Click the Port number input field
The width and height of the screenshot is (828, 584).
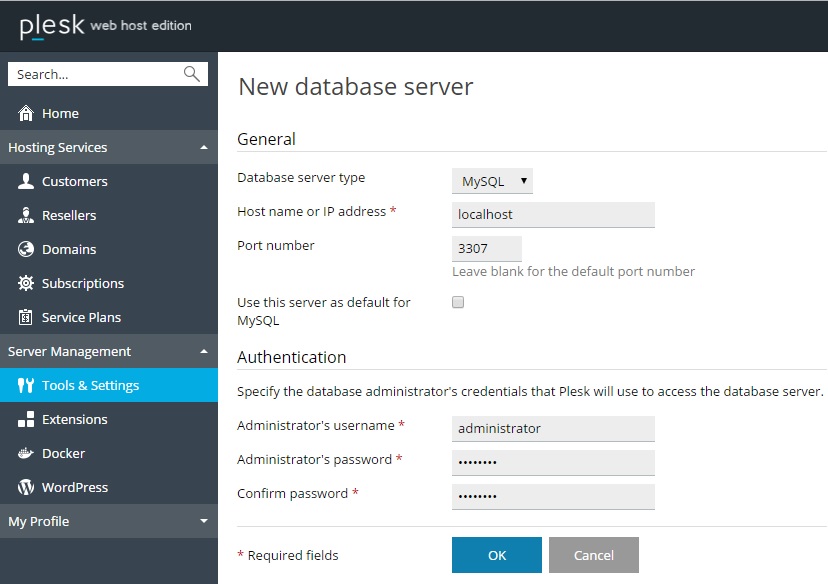[487, 249]
